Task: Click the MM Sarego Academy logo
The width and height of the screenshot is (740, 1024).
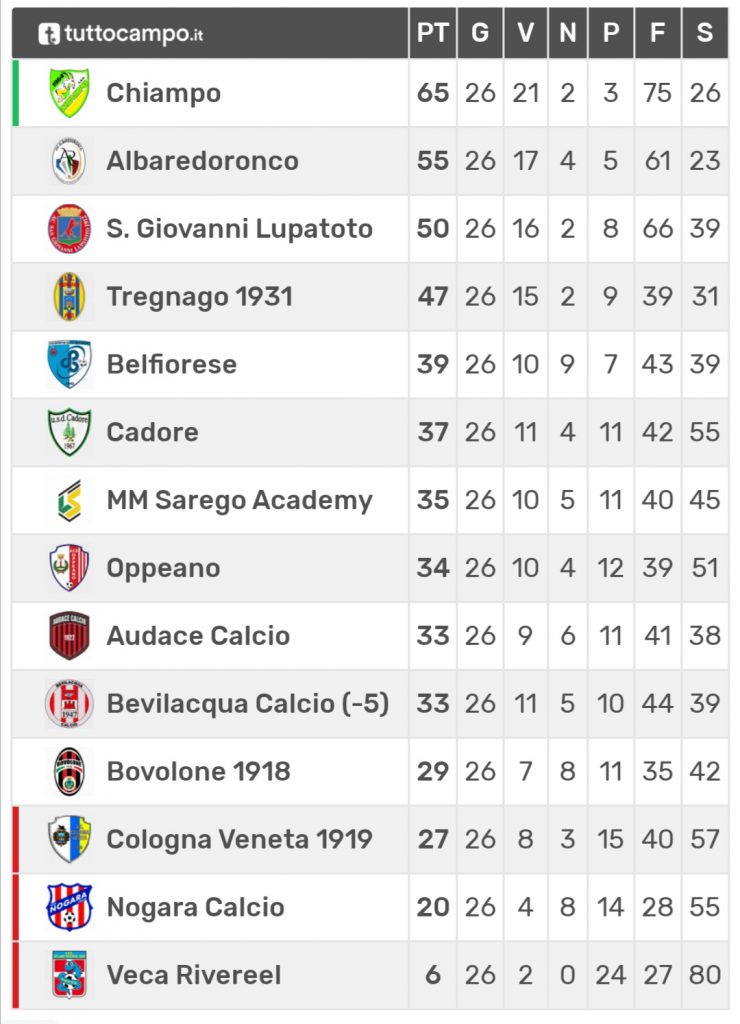Action: coord(69,500)
